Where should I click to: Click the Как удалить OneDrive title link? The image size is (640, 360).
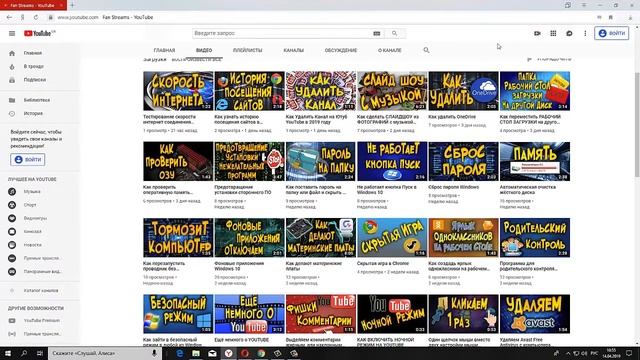pos(452,117)
